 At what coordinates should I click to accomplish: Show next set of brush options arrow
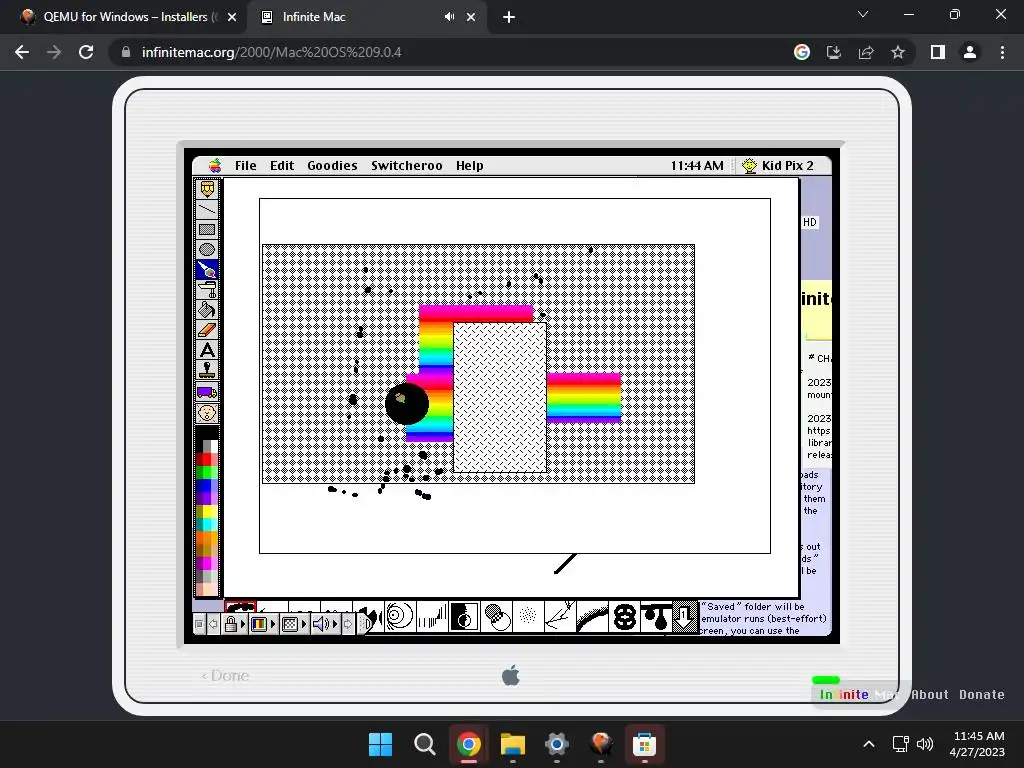685,616
